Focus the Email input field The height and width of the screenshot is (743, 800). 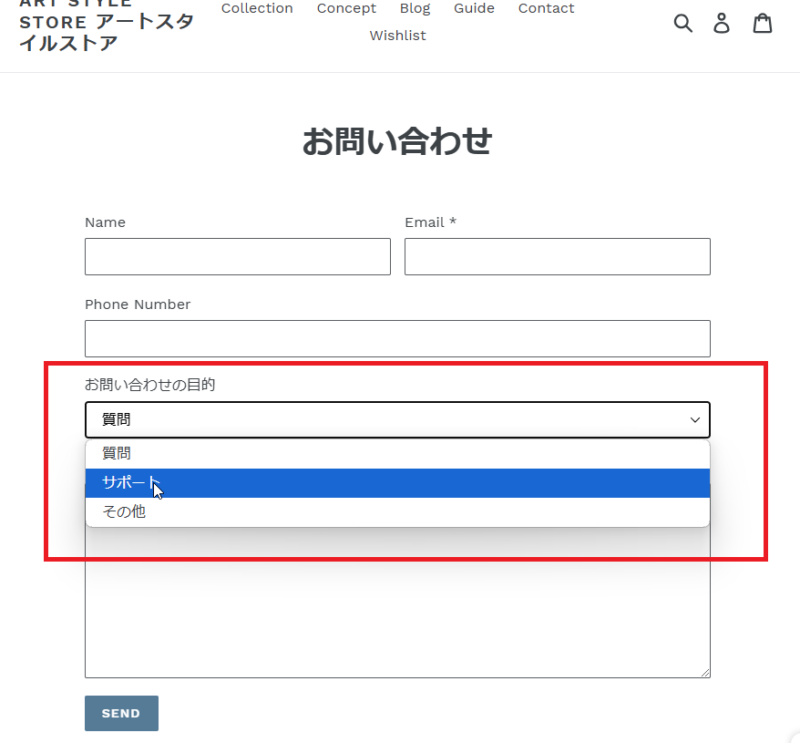click(x=558, y=257)
